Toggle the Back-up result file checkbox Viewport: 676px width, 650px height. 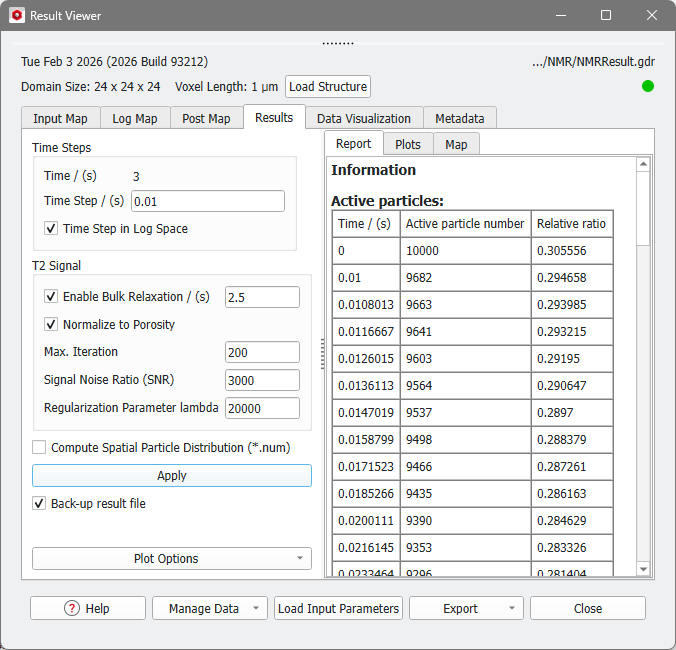40,504
